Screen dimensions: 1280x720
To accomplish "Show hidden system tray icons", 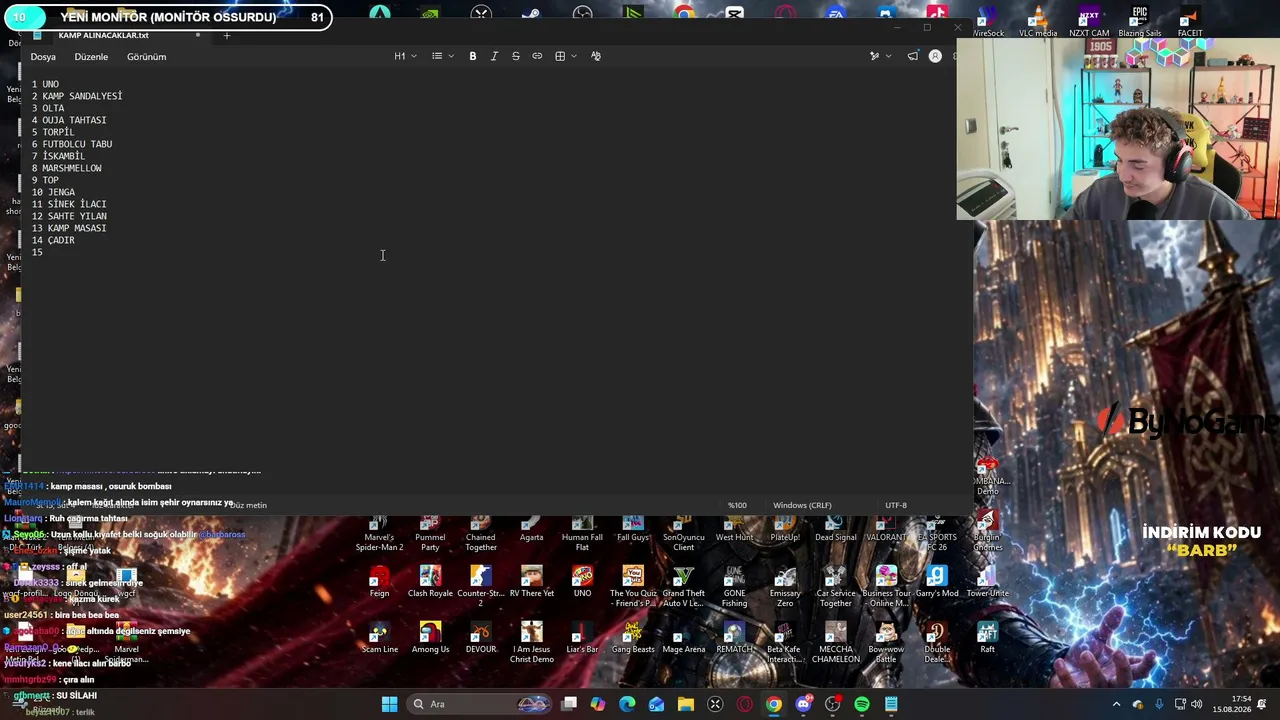I will (1117, 704).
